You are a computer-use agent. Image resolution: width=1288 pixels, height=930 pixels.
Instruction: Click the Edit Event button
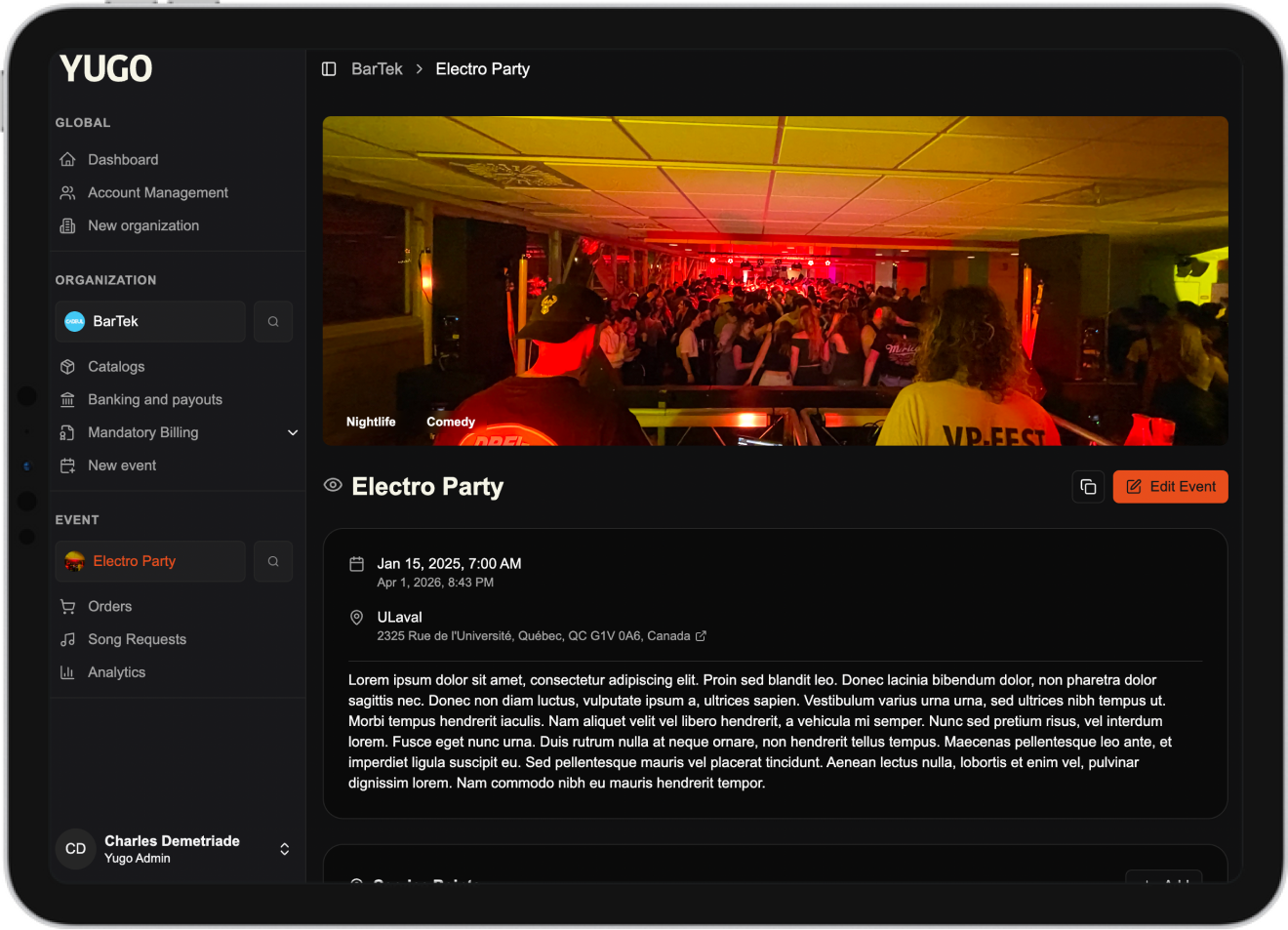point(1170,487)
